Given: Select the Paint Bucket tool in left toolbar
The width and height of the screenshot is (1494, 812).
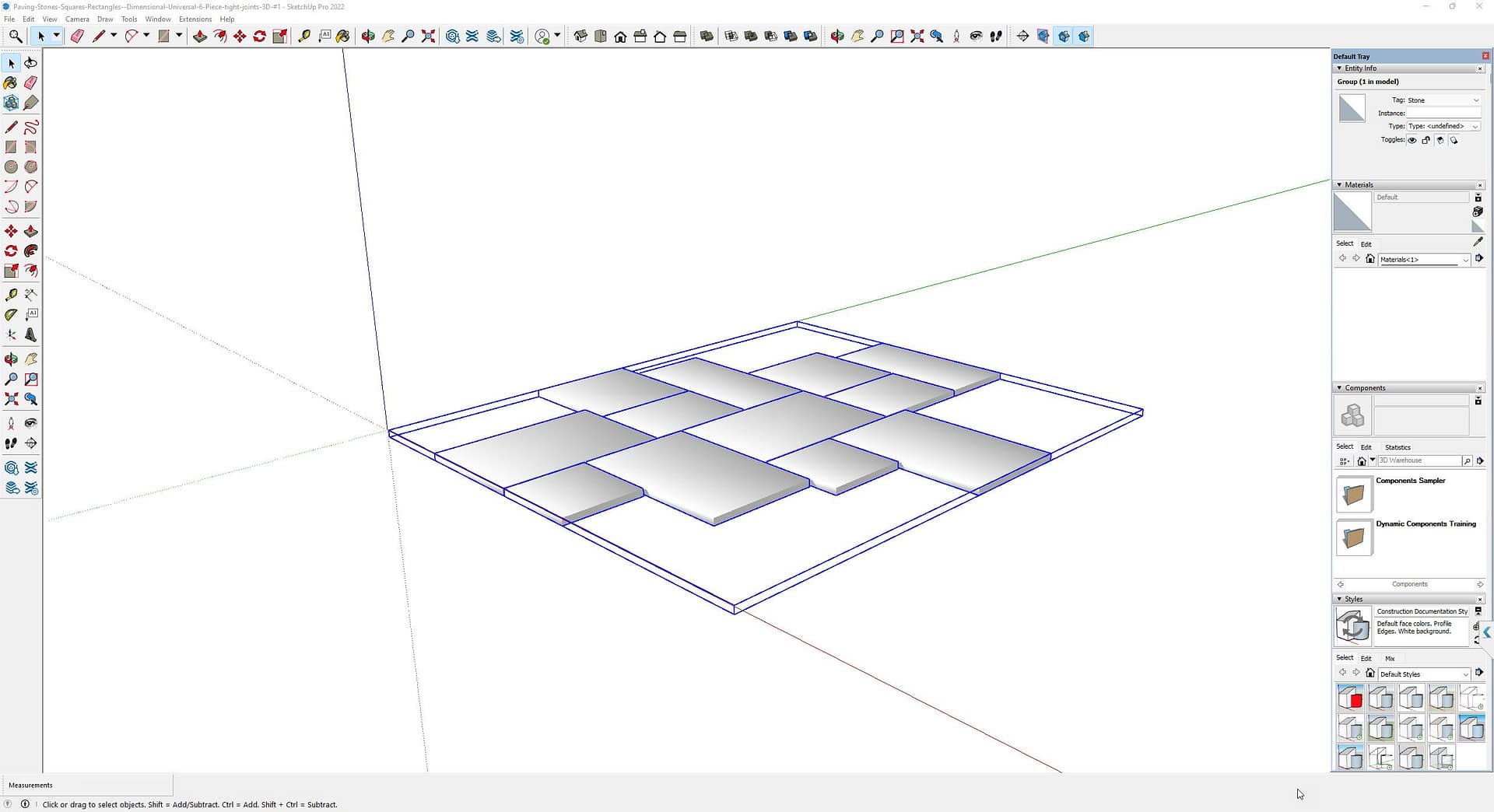Looking at the screenshot, I should tap(11, 82).
